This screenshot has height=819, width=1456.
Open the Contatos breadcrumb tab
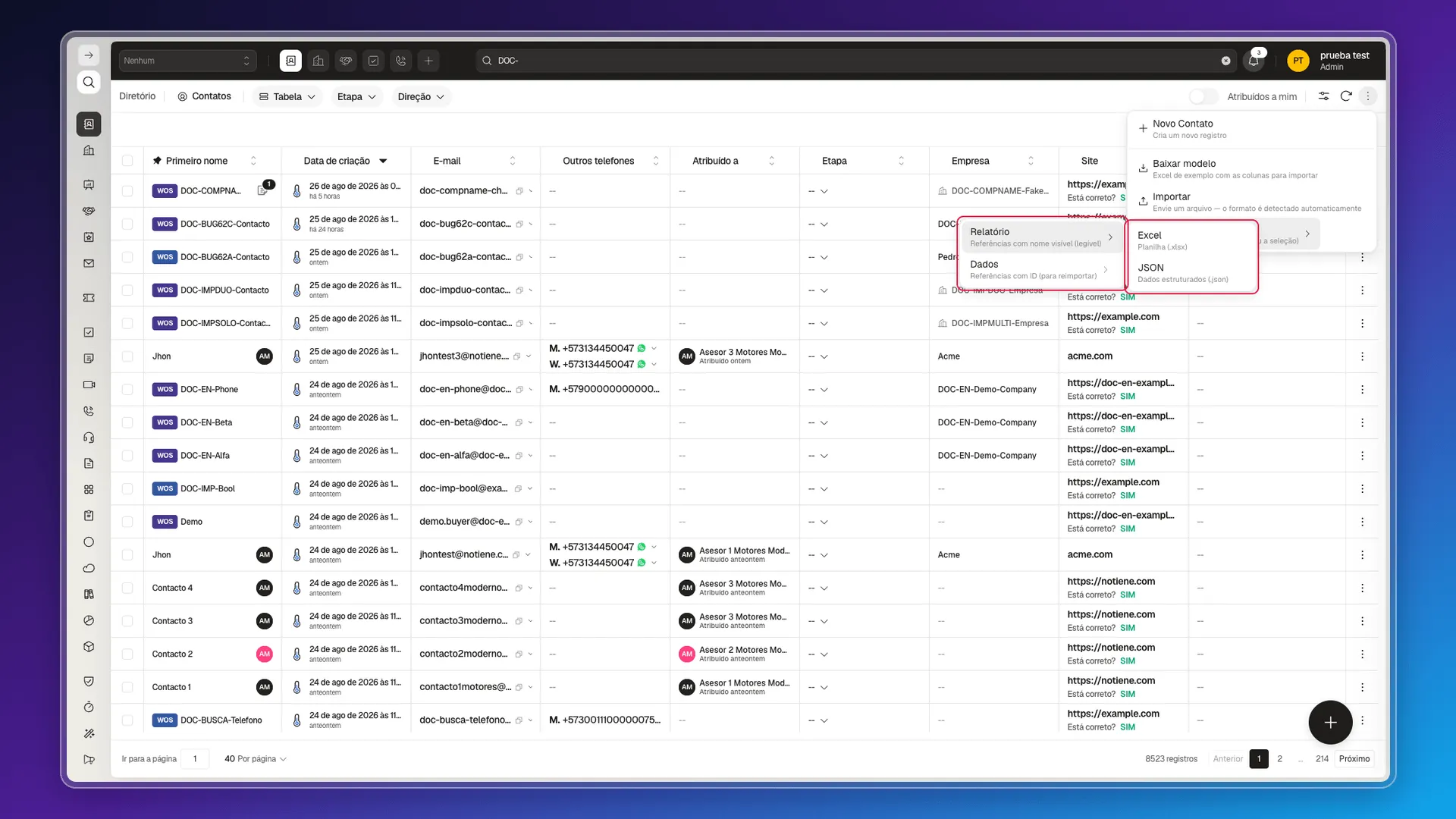(205, 96)
